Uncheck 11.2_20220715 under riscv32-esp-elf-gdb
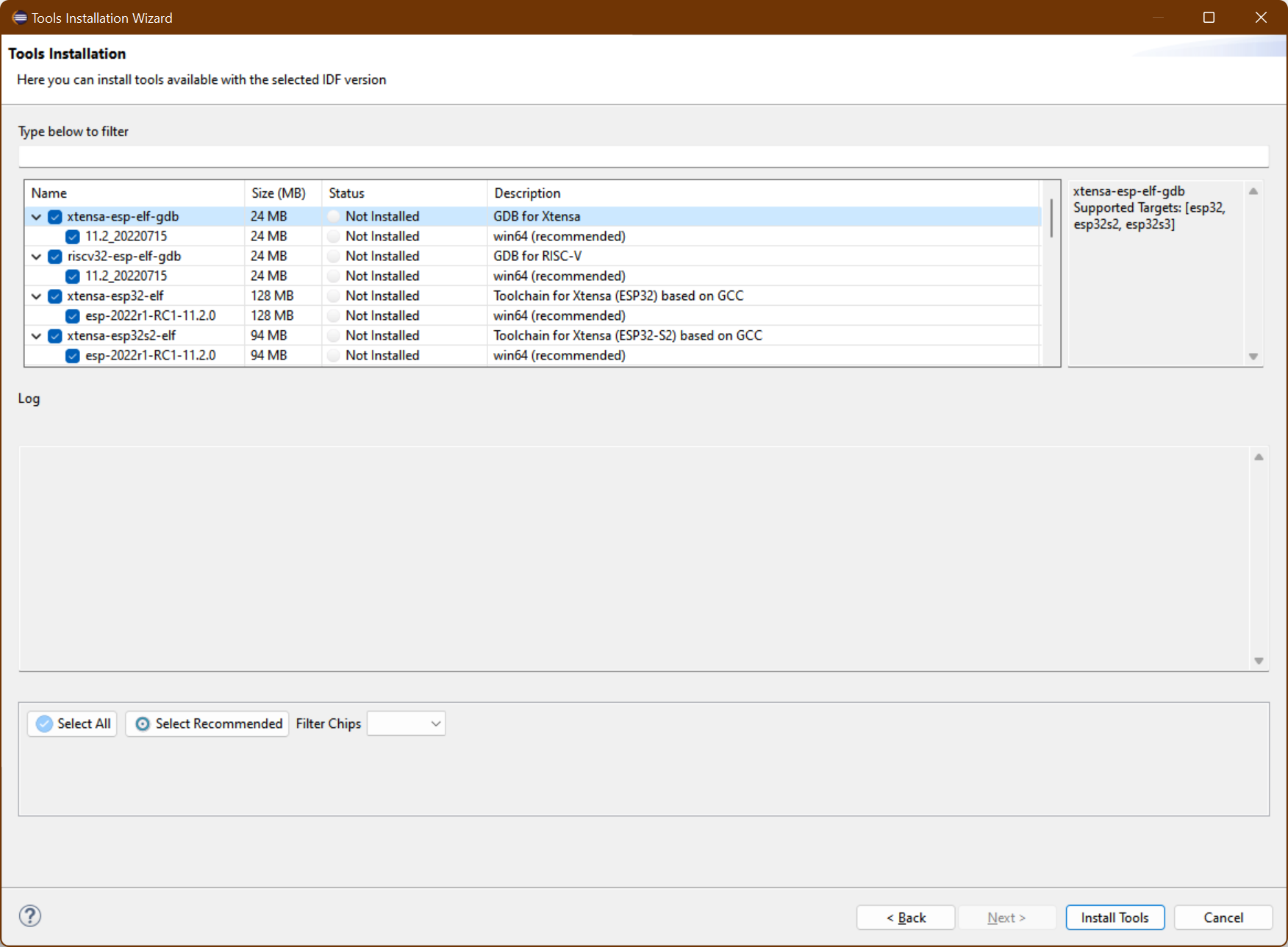This screenshot has height=947, width=1288. [73, 276]
